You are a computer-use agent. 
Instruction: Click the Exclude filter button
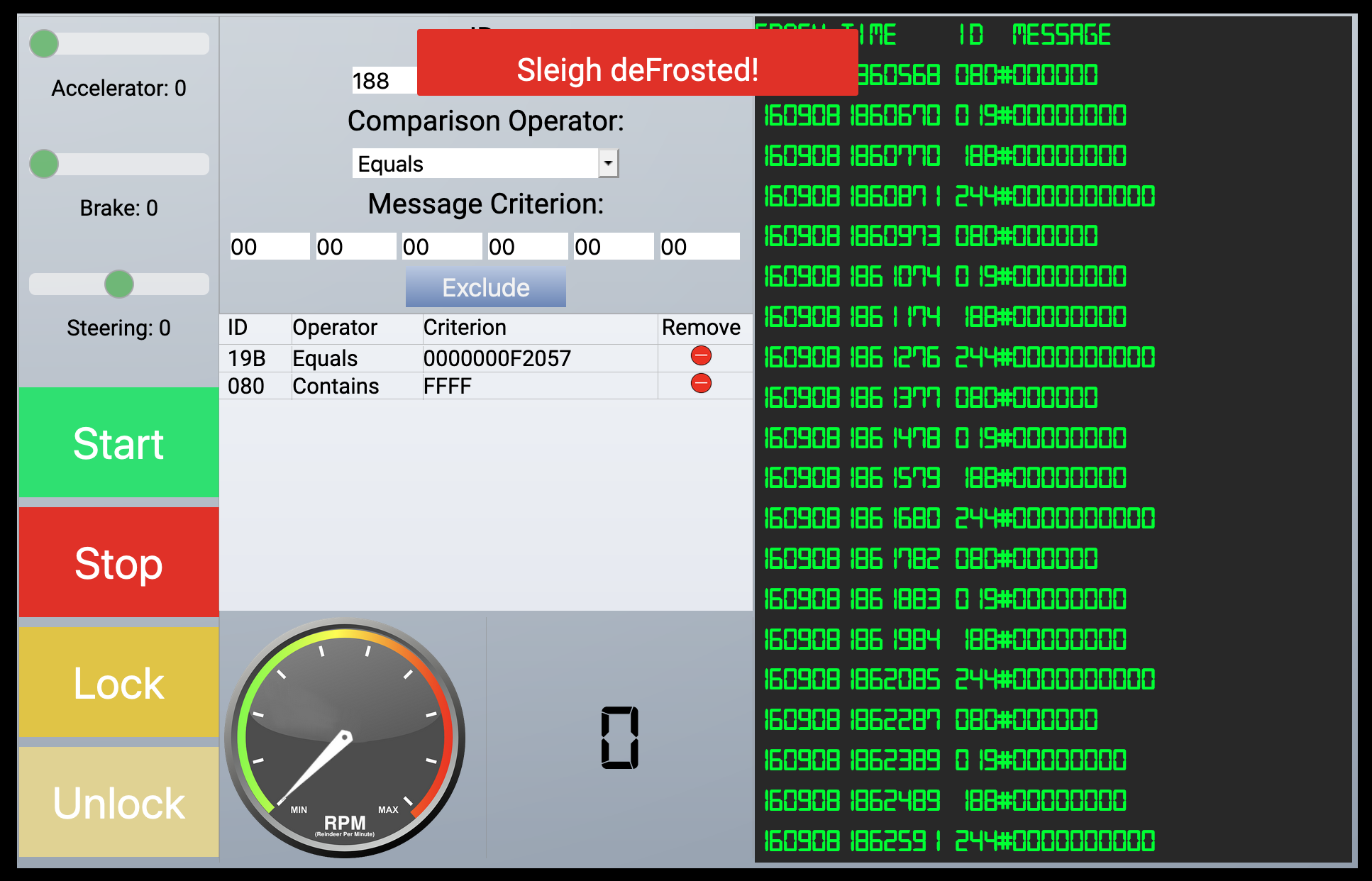point(486,287)
